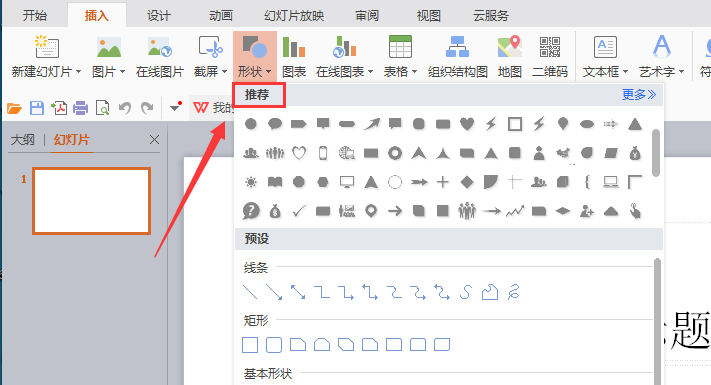Open the 动画 tab

click(220, 16)
